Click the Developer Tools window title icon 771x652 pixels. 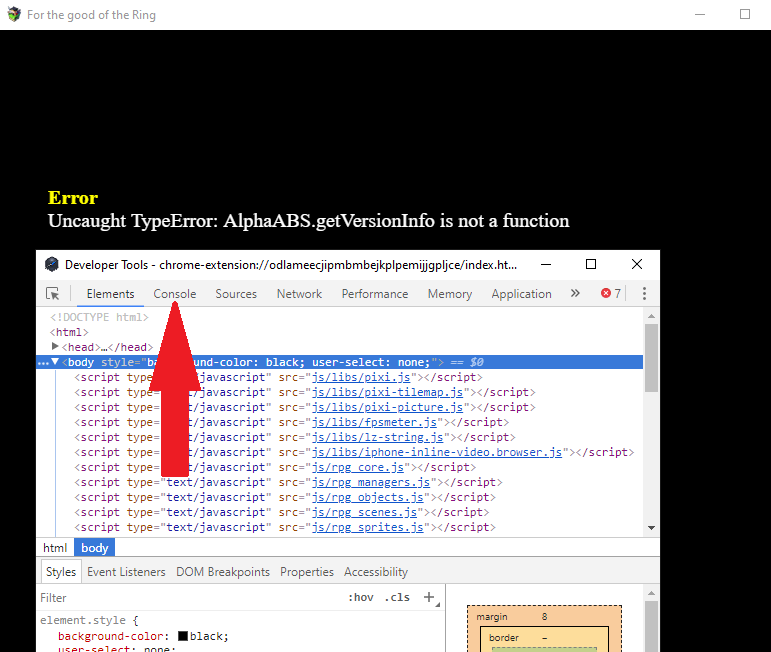pos(52,265)
